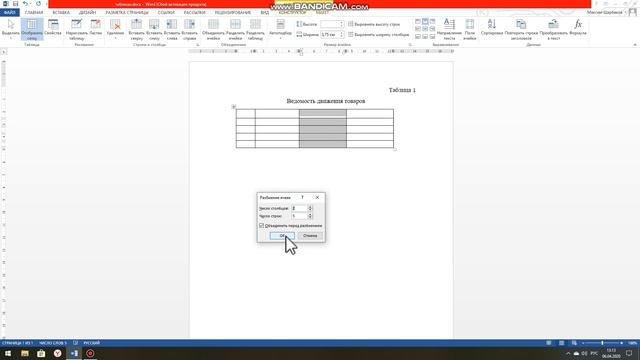Toggle 'Отобразить сетку' gridlines button
The width and height of the screenshot is (640, 360).
tap(32, 29)
